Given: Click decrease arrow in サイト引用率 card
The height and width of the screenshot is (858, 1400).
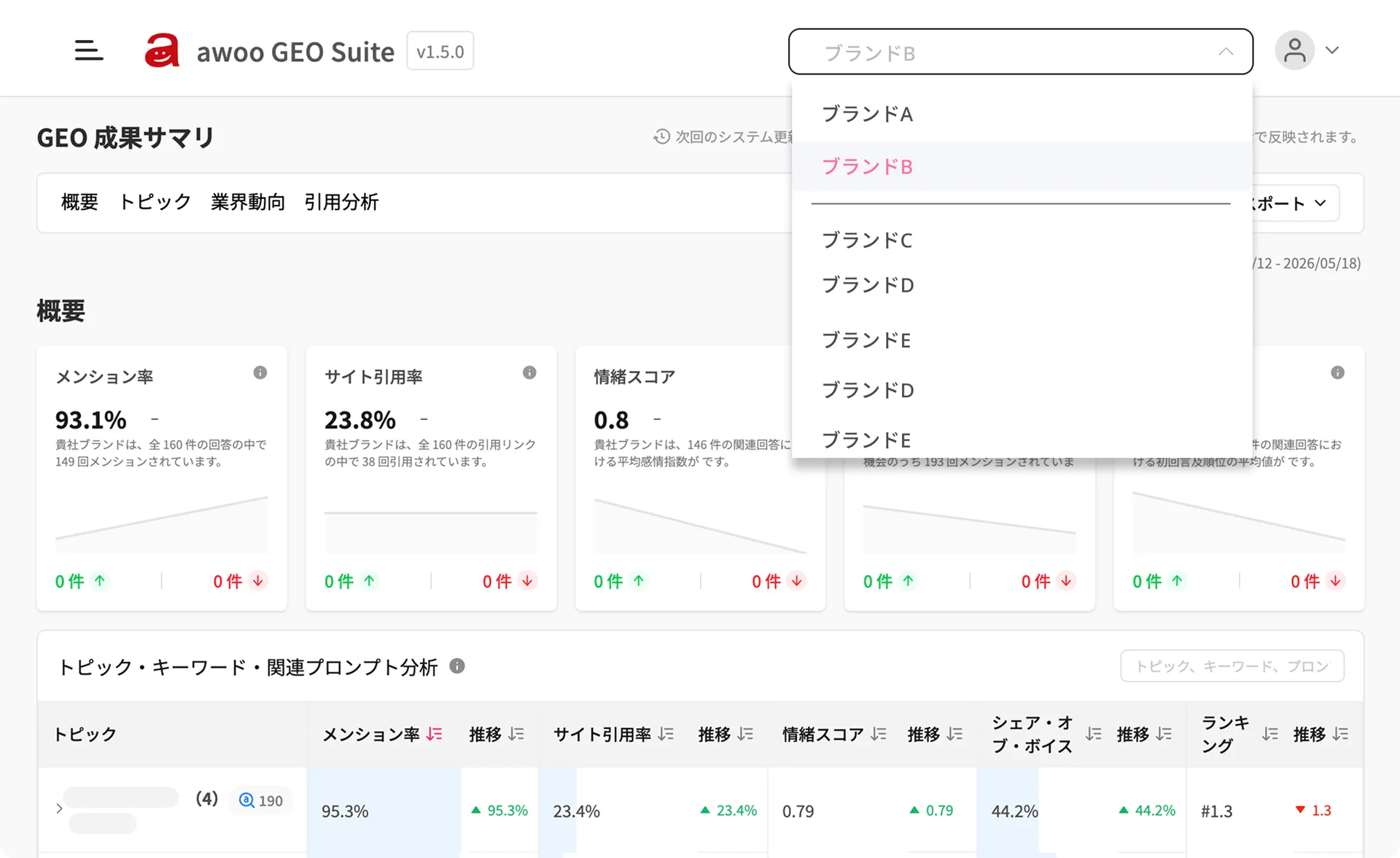Looking at the screenshot, I should click(527, 581).
